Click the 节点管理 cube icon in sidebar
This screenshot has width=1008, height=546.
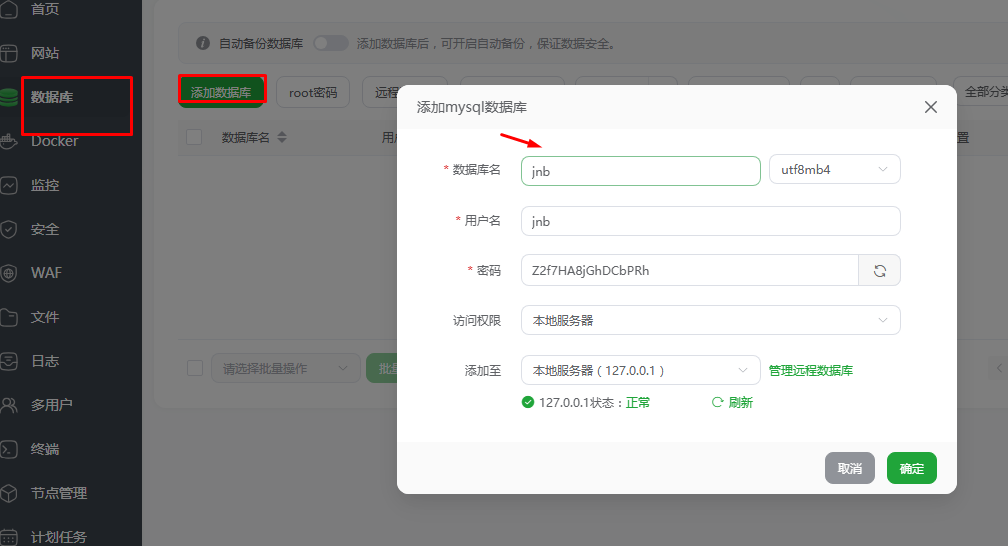pyautogui.click(x=9, y=493)
